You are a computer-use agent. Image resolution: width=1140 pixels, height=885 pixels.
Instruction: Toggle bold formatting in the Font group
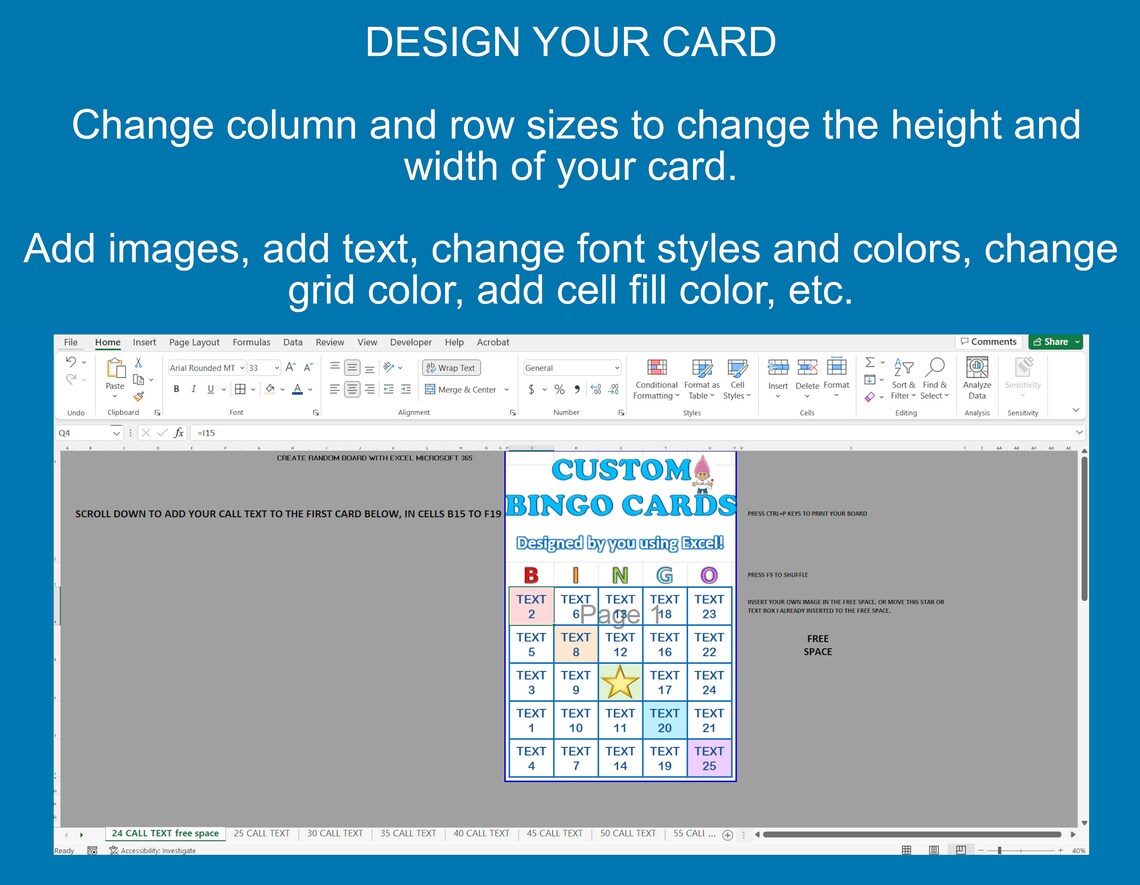point(175,389)
